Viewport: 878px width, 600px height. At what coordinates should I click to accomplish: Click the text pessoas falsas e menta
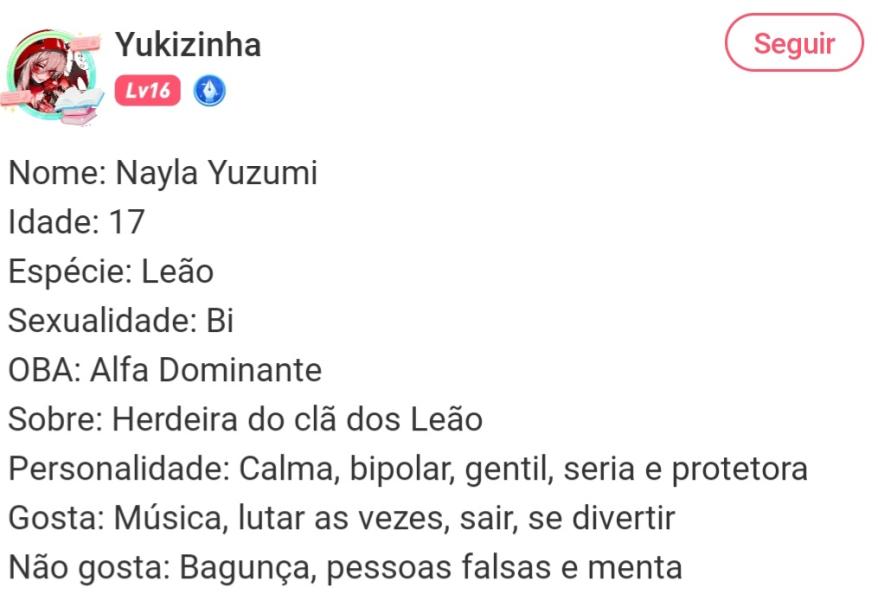coord(505,567)
